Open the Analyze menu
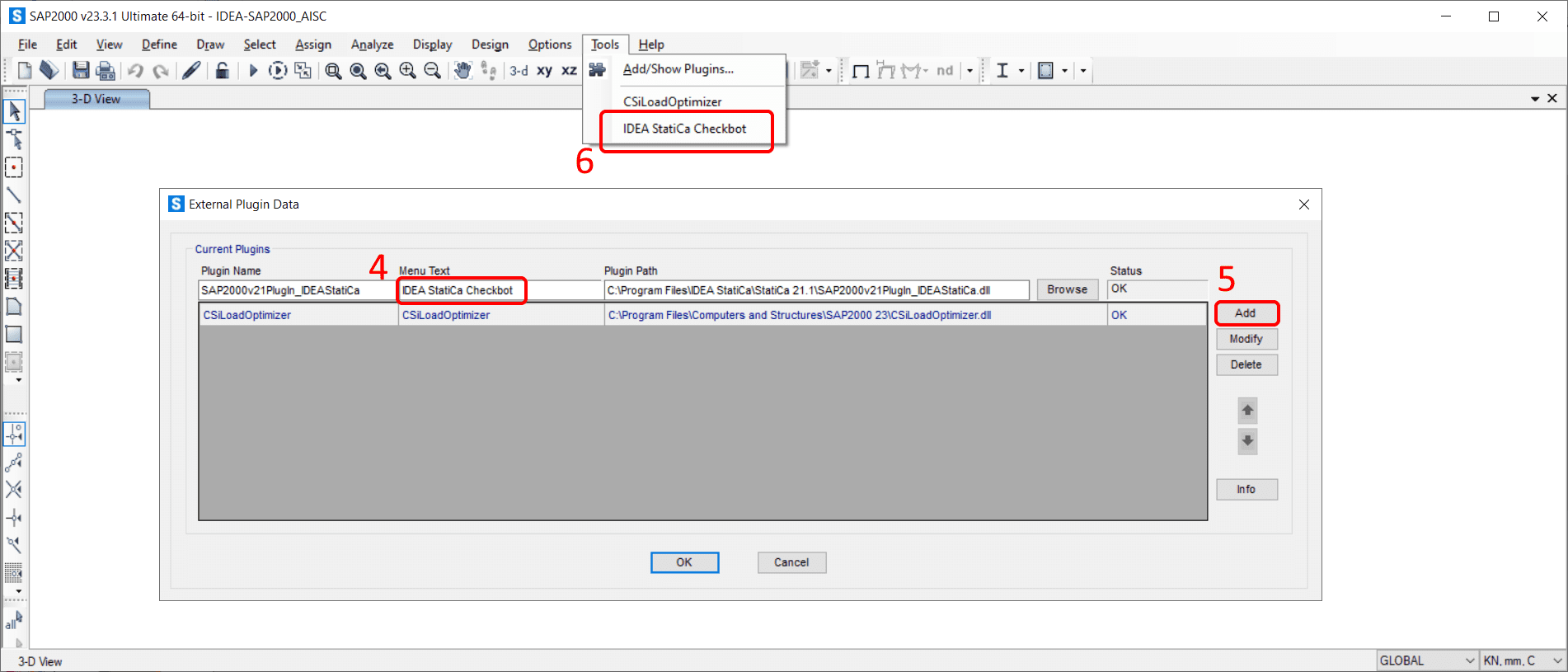The height and width of the screenshot is (672, 1568). 372,45
